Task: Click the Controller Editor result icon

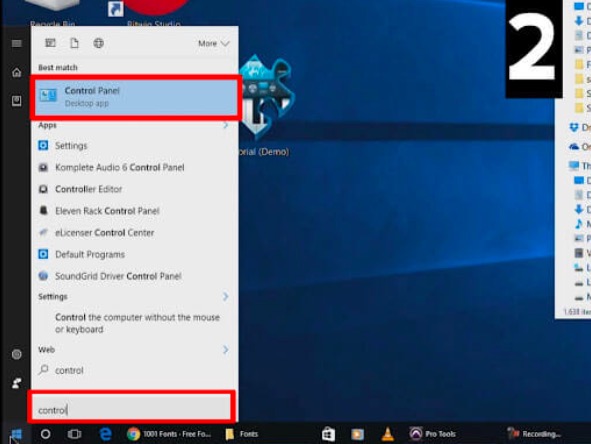Action: click(x=43, y=188)
